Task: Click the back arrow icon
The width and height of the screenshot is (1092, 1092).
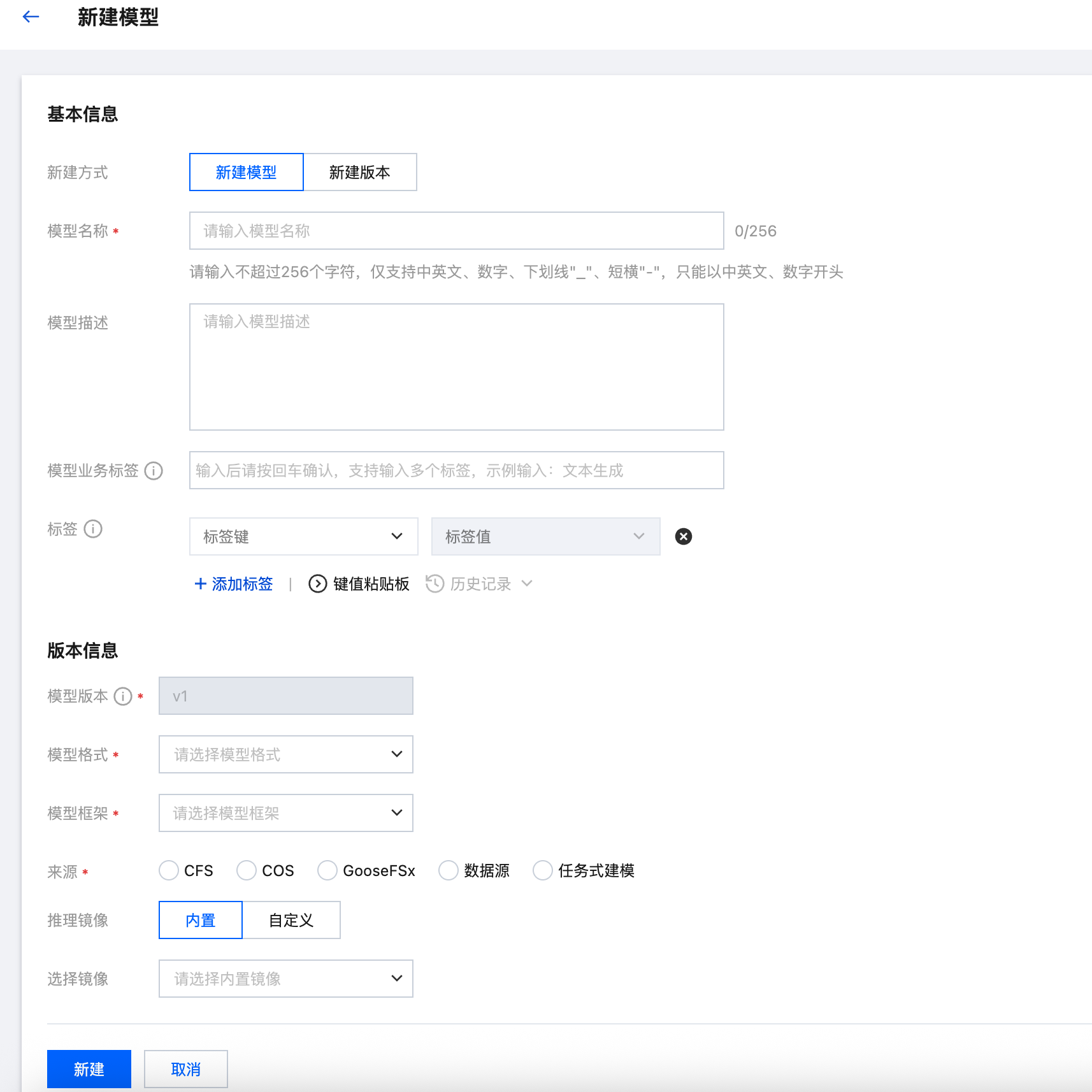Action: (x=31, y=17)
